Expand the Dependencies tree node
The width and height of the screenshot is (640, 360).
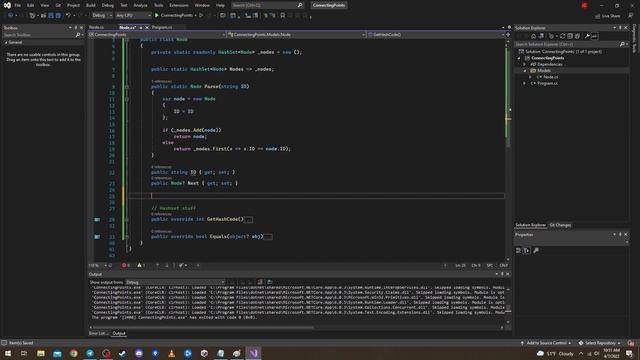(x=525, y=64)
